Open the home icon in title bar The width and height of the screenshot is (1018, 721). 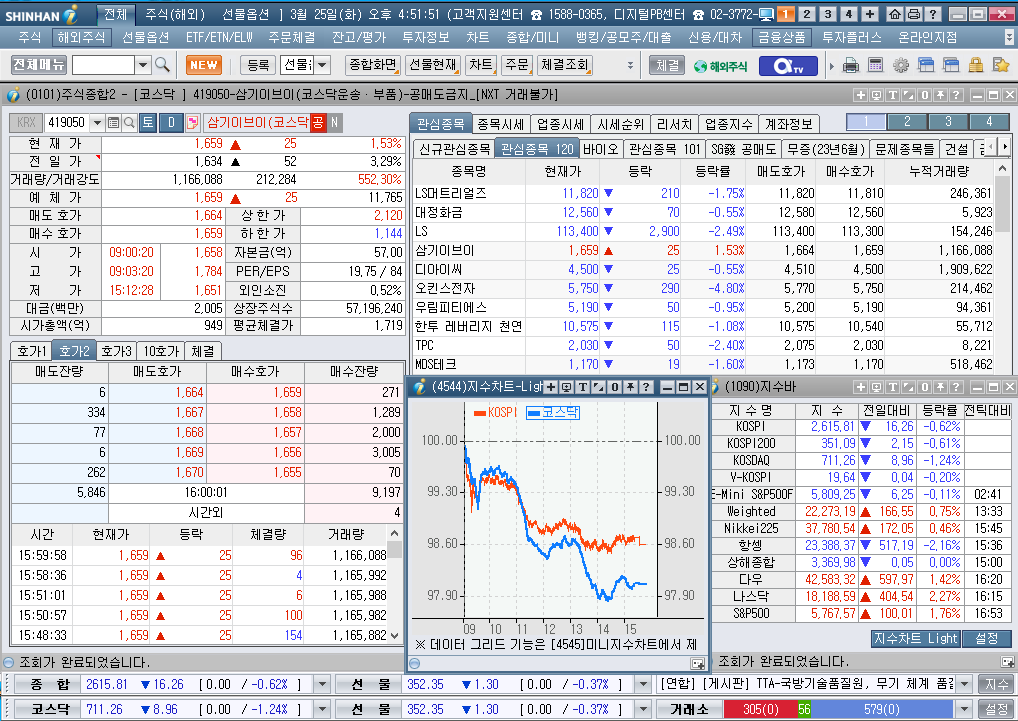[895, 14]
